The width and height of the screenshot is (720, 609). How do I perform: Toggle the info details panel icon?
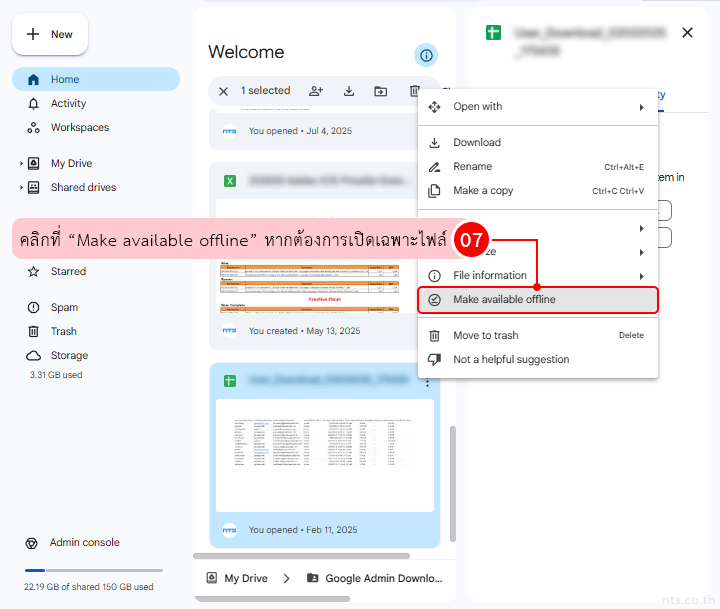(426, 55)
